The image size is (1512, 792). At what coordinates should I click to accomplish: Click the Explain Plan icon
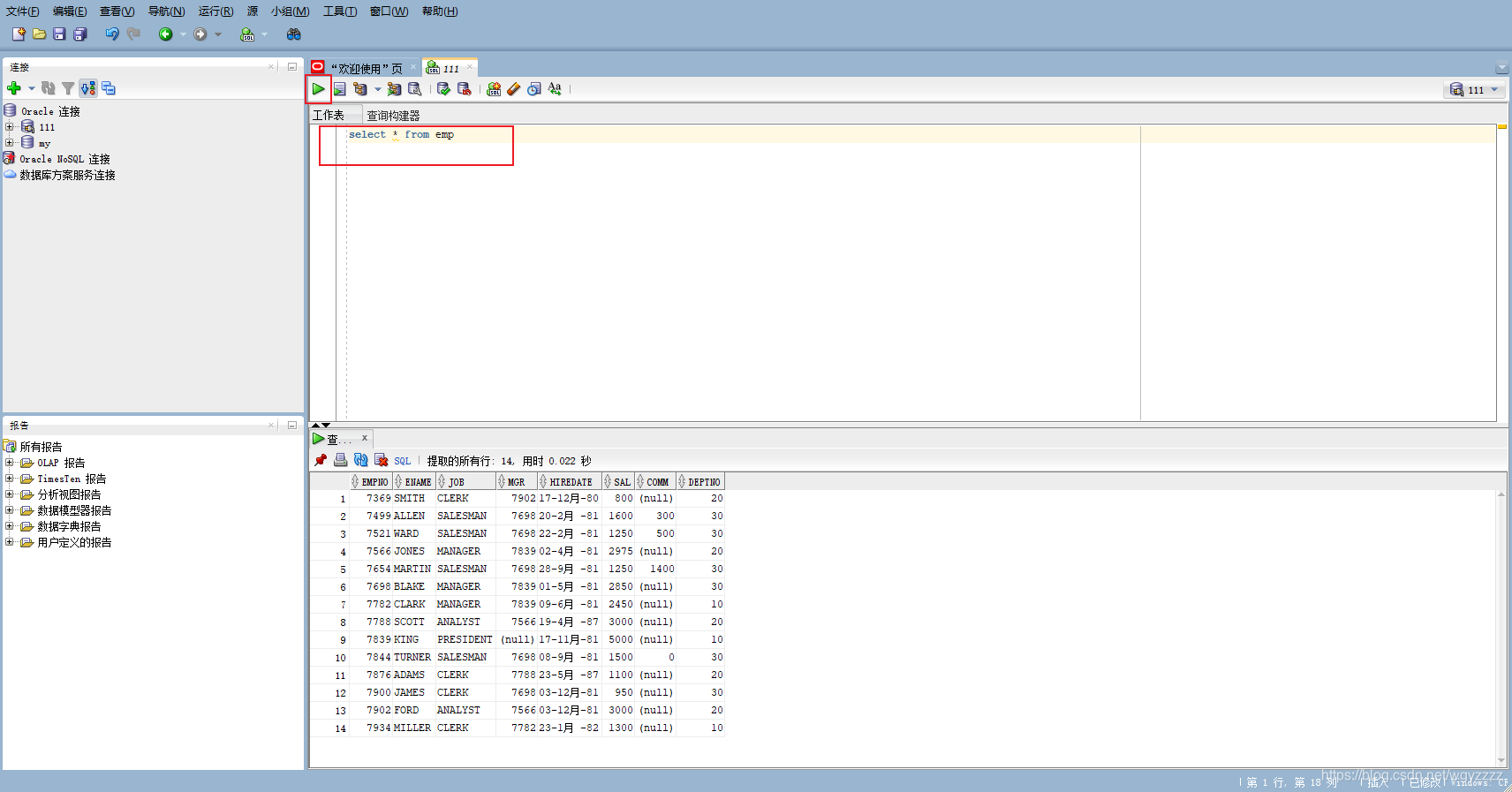click(x=359, y=89)
